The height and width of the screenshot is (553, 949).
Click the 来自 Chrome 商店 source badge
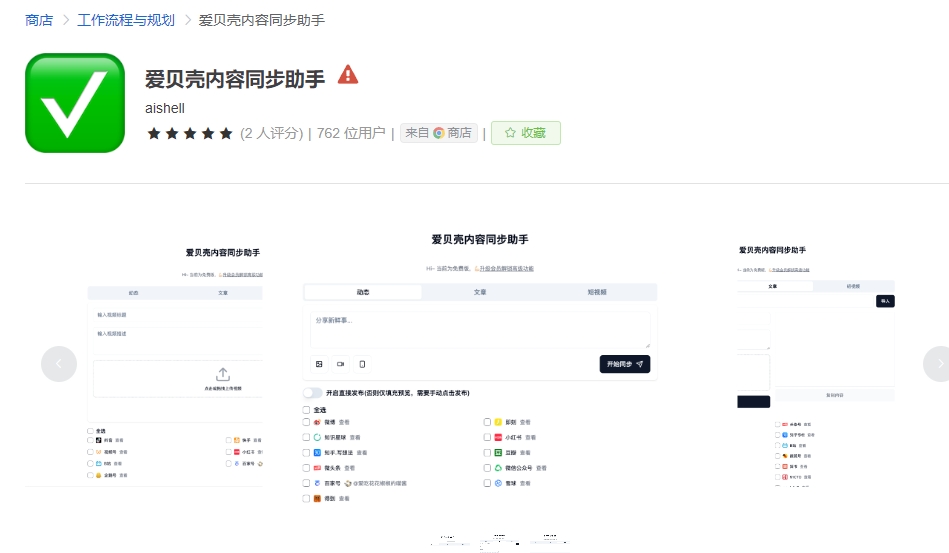tap(439, 133)
